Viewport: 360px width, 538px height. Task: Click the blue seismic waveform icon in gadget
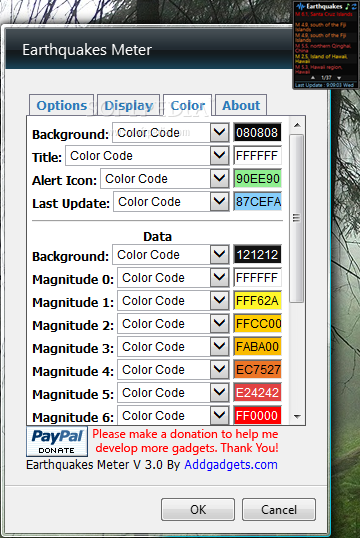pyautogui.click(x=301, y=7)
